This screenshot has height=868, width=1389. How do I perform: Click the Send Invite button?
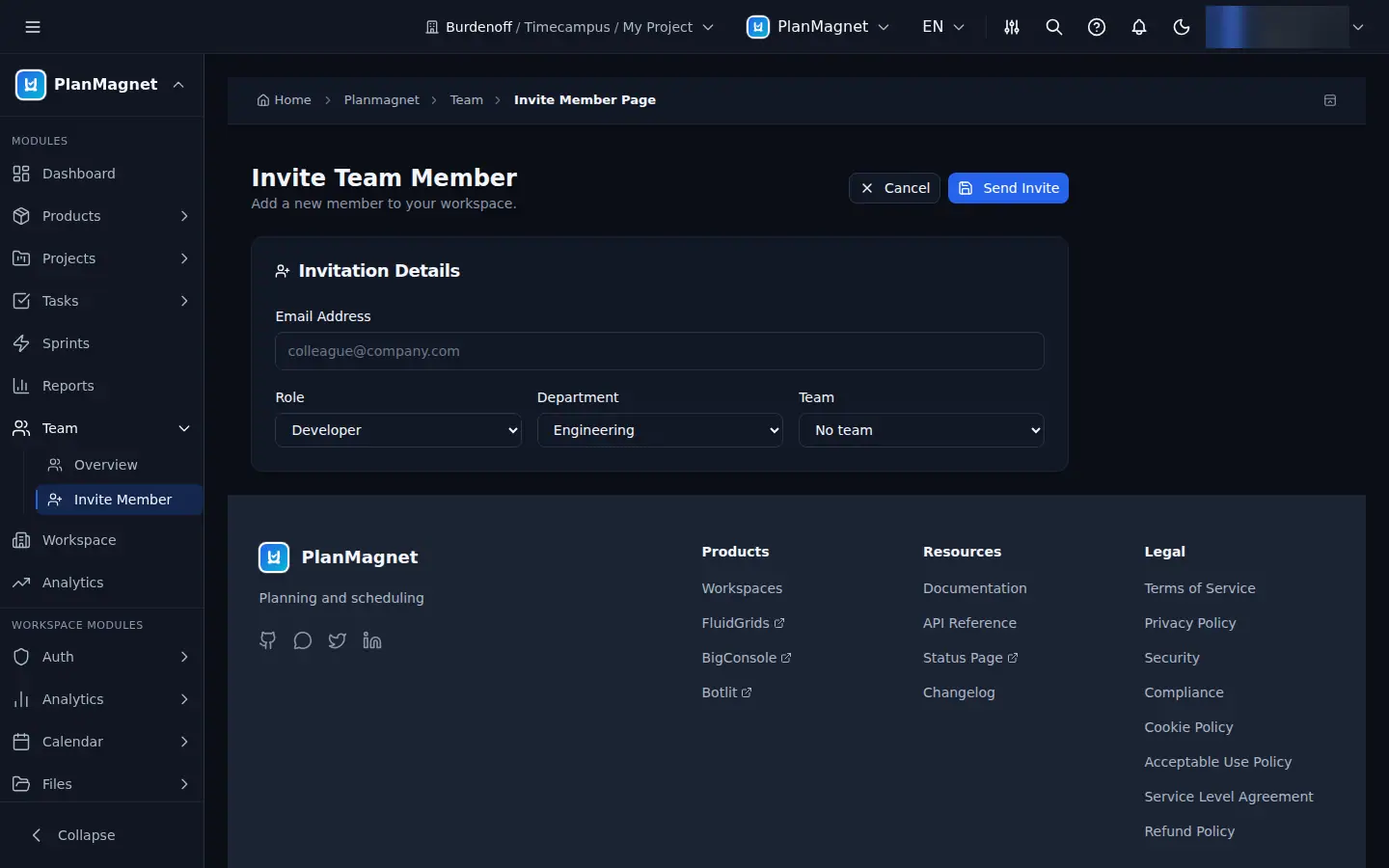tap(1008, 188)
